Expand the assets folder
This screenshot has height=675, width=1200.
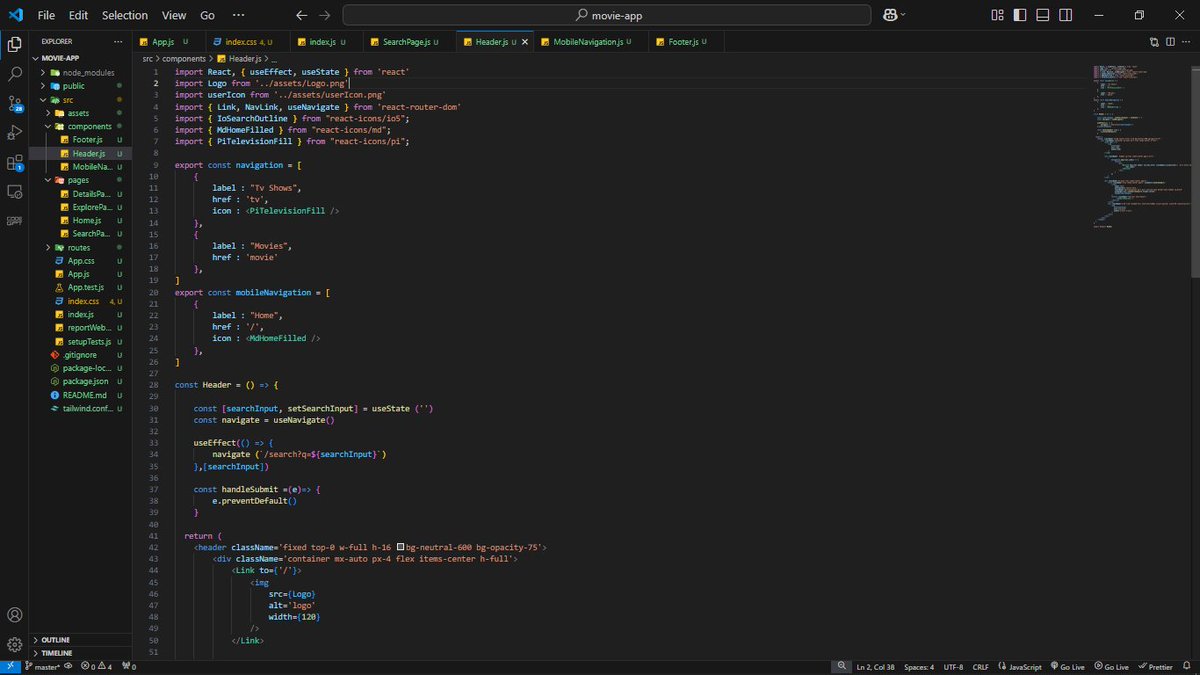coord(80,113)
